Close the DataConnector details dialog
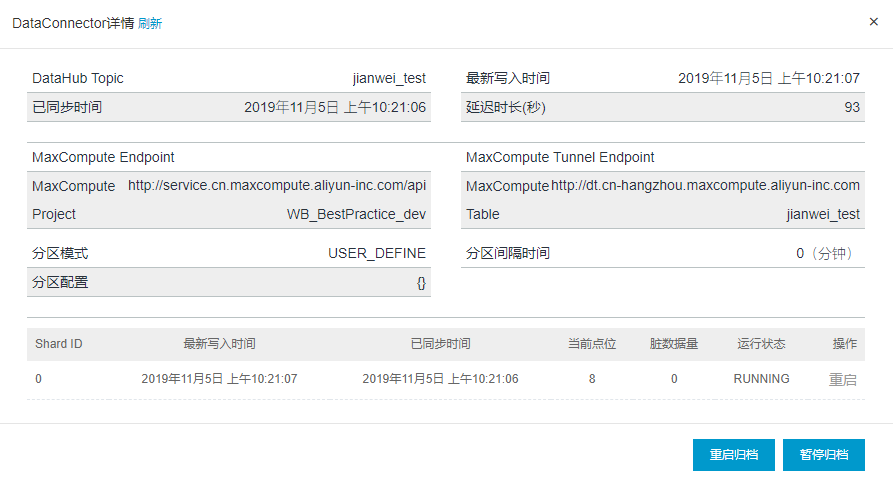The width and height of the screenshot is (893, 482). 874,22
